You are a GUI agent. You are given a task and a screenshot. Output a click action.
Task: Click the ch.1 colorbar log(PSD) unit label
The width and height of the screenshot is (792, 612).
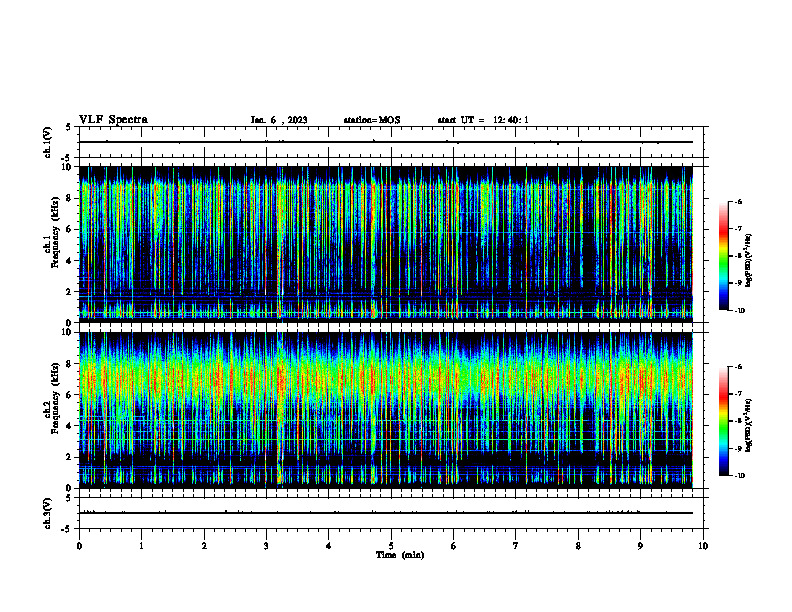pyautogui.click(x=748, y=260)
